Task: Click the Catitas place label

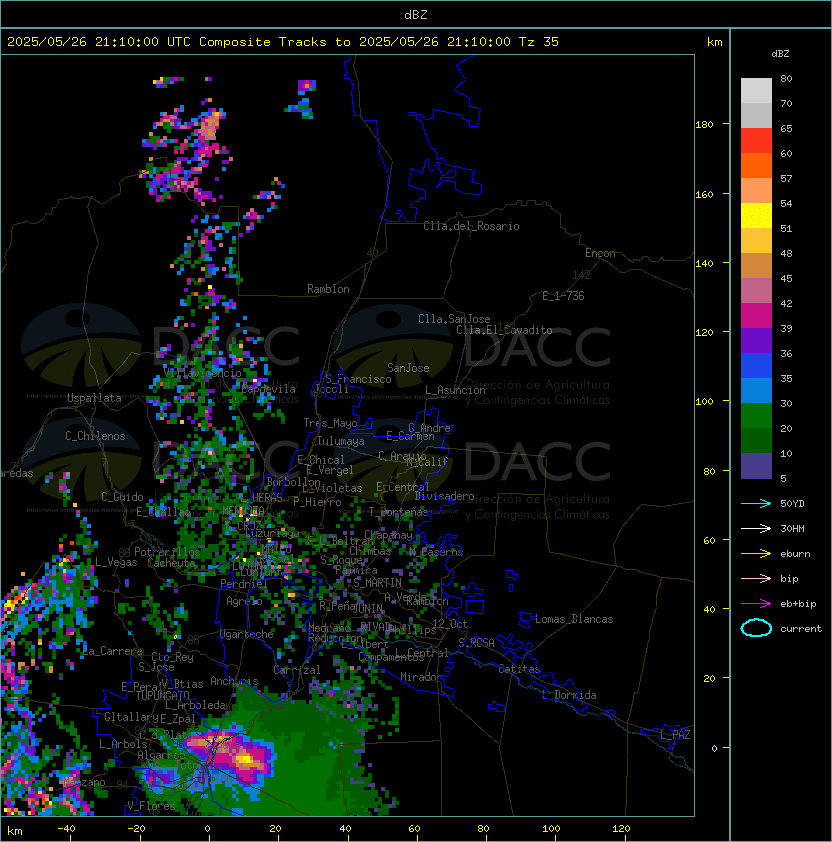Action: coord(519,669)
